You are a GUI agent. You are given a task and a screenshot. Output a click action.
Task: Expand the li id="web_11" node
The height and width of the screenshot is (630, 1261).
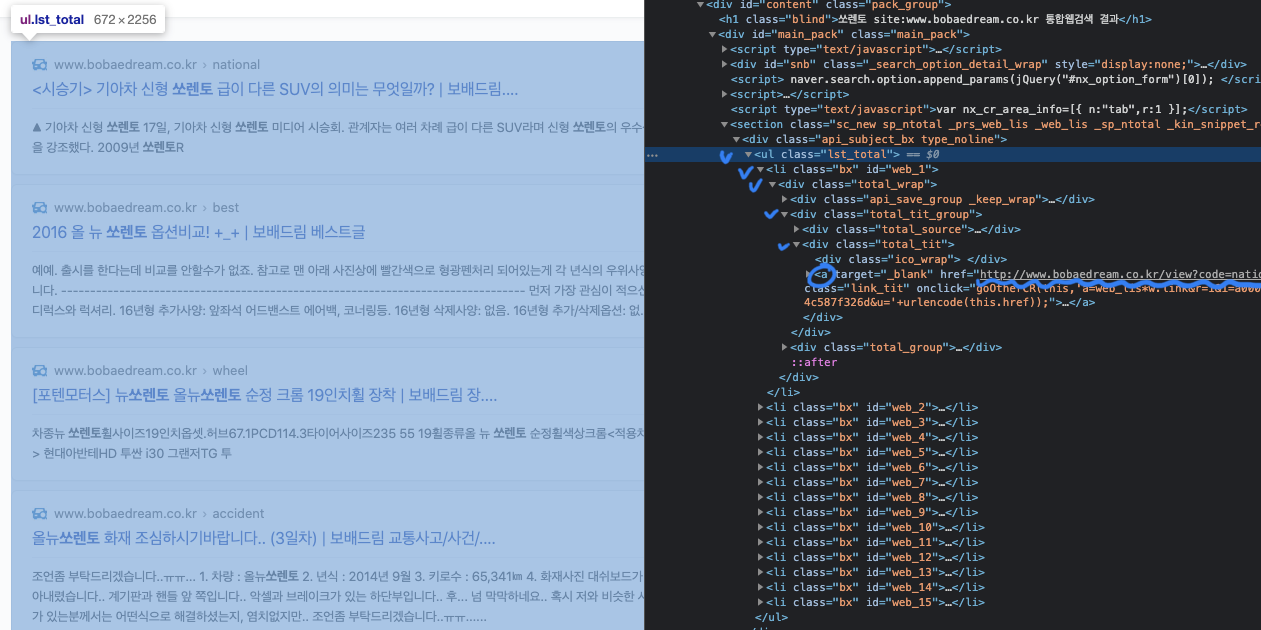(x=760, y=542)
